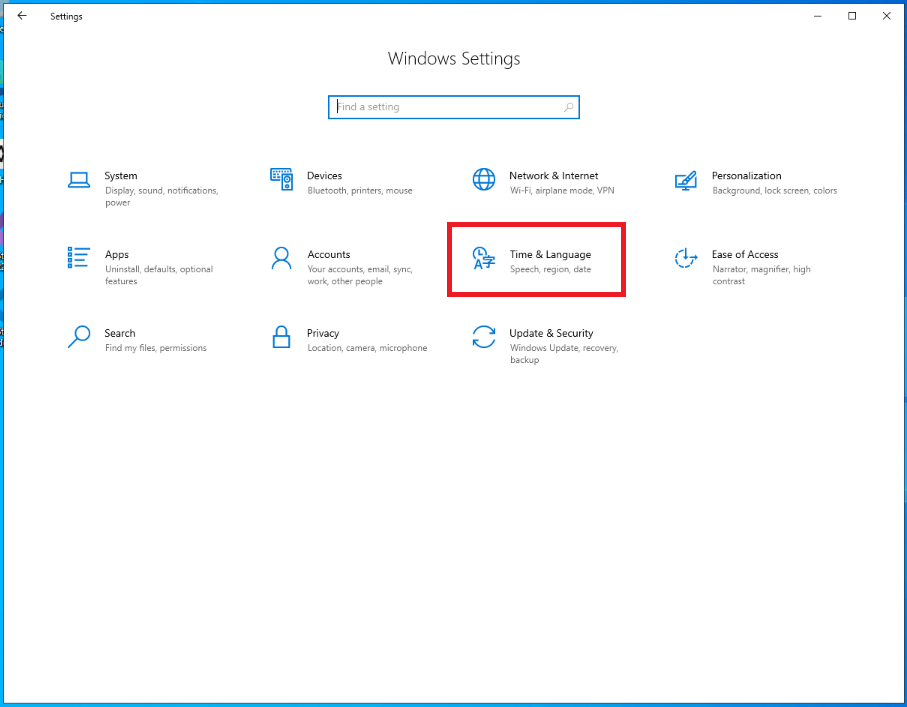Click 'Narrator, magnifier, high contrast' description
907x707 pixels.
click(761, 275)
